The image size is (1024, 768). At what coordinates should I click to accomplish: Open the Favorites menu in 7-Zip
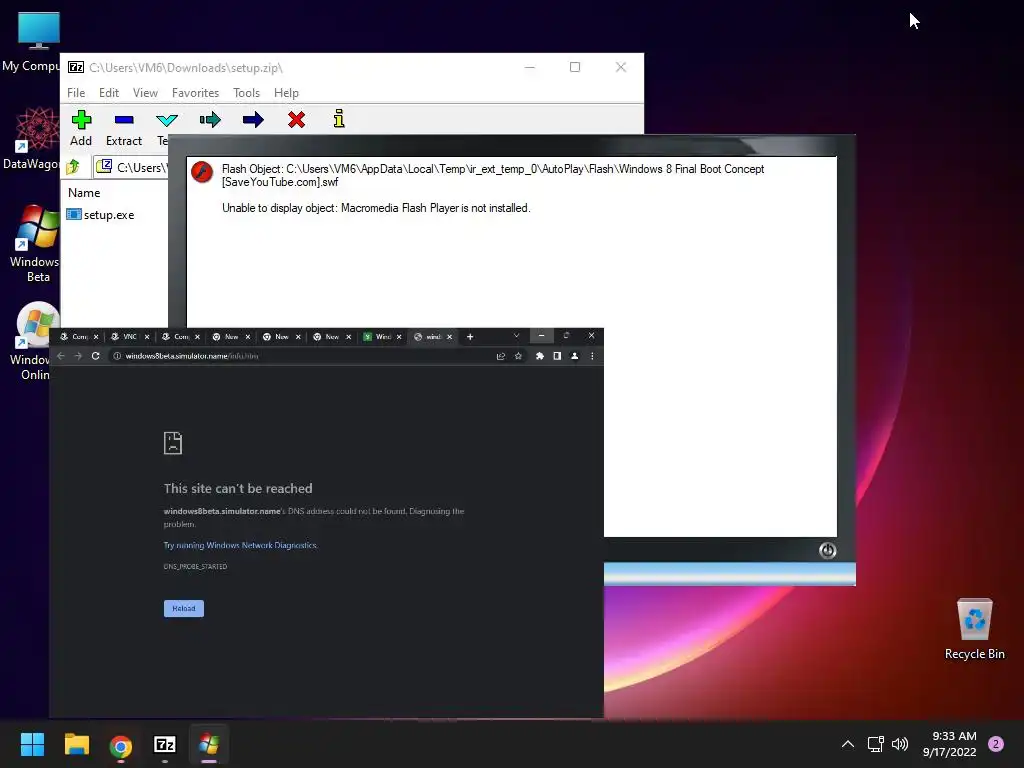tap(195, 93)
